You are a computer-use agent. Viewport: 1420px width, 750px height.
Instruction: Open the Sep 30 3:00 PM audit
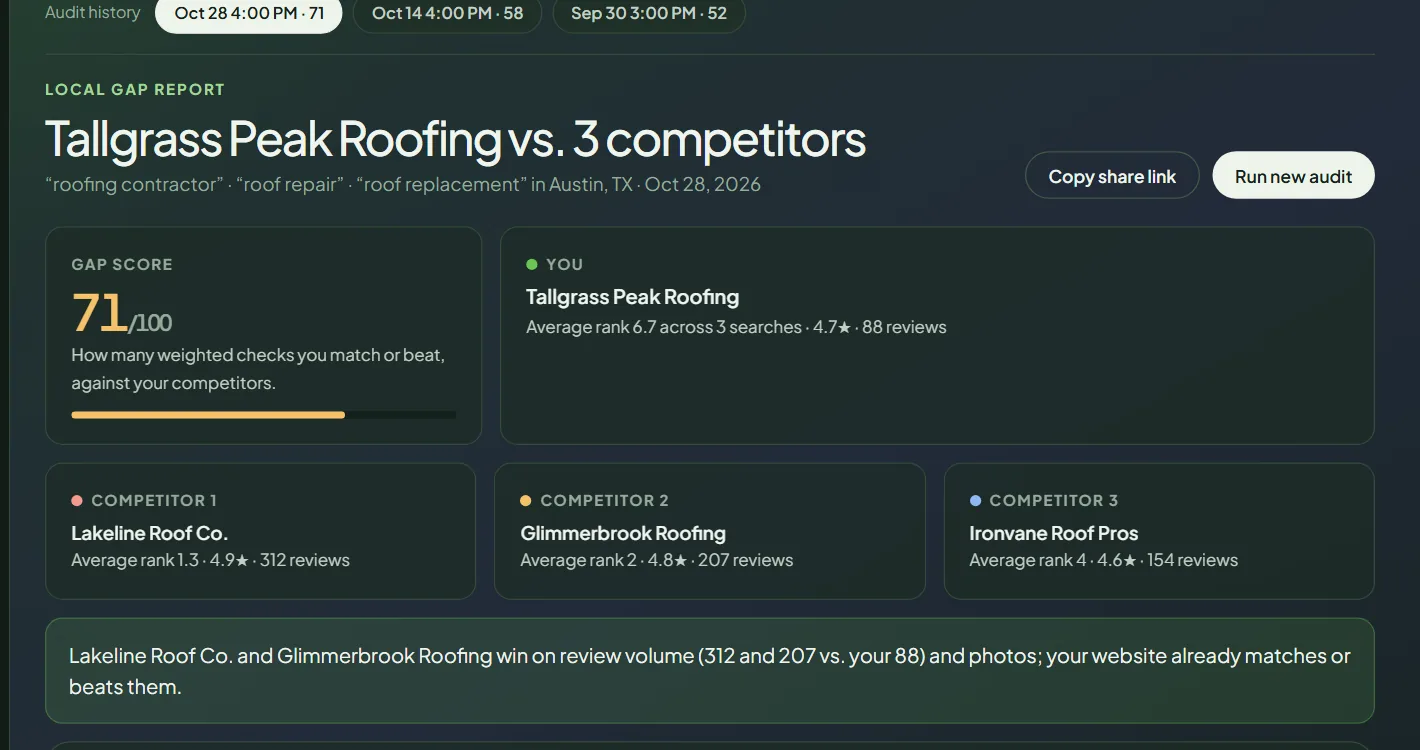point(649,14)
